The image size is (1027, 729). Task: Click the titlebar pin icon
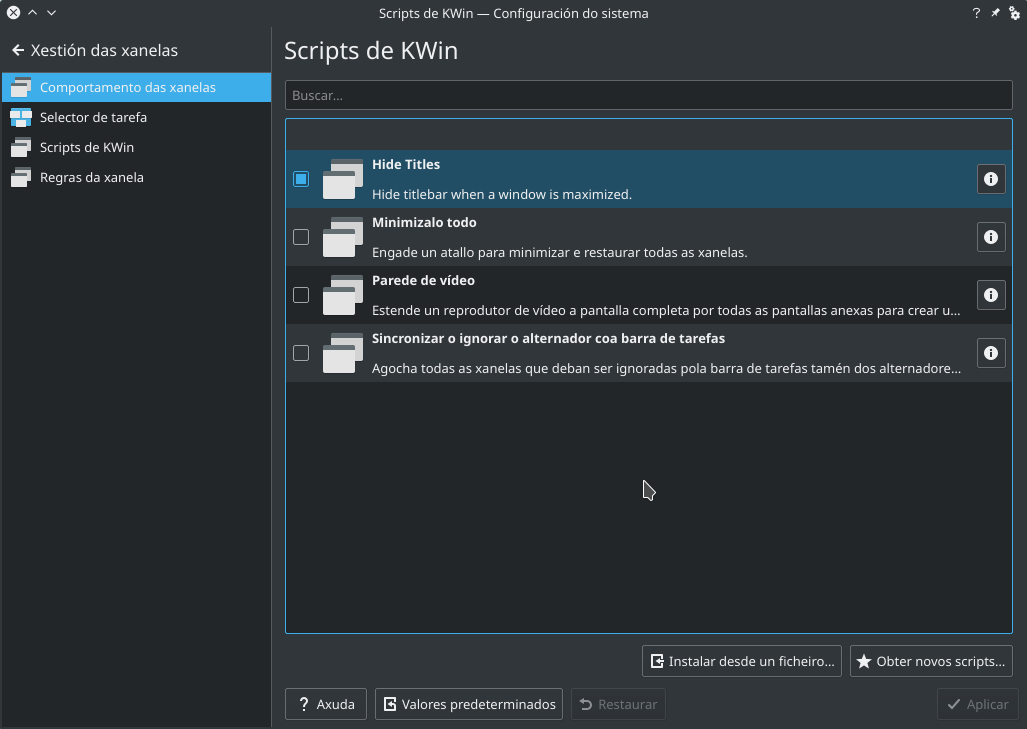point(995,13)
